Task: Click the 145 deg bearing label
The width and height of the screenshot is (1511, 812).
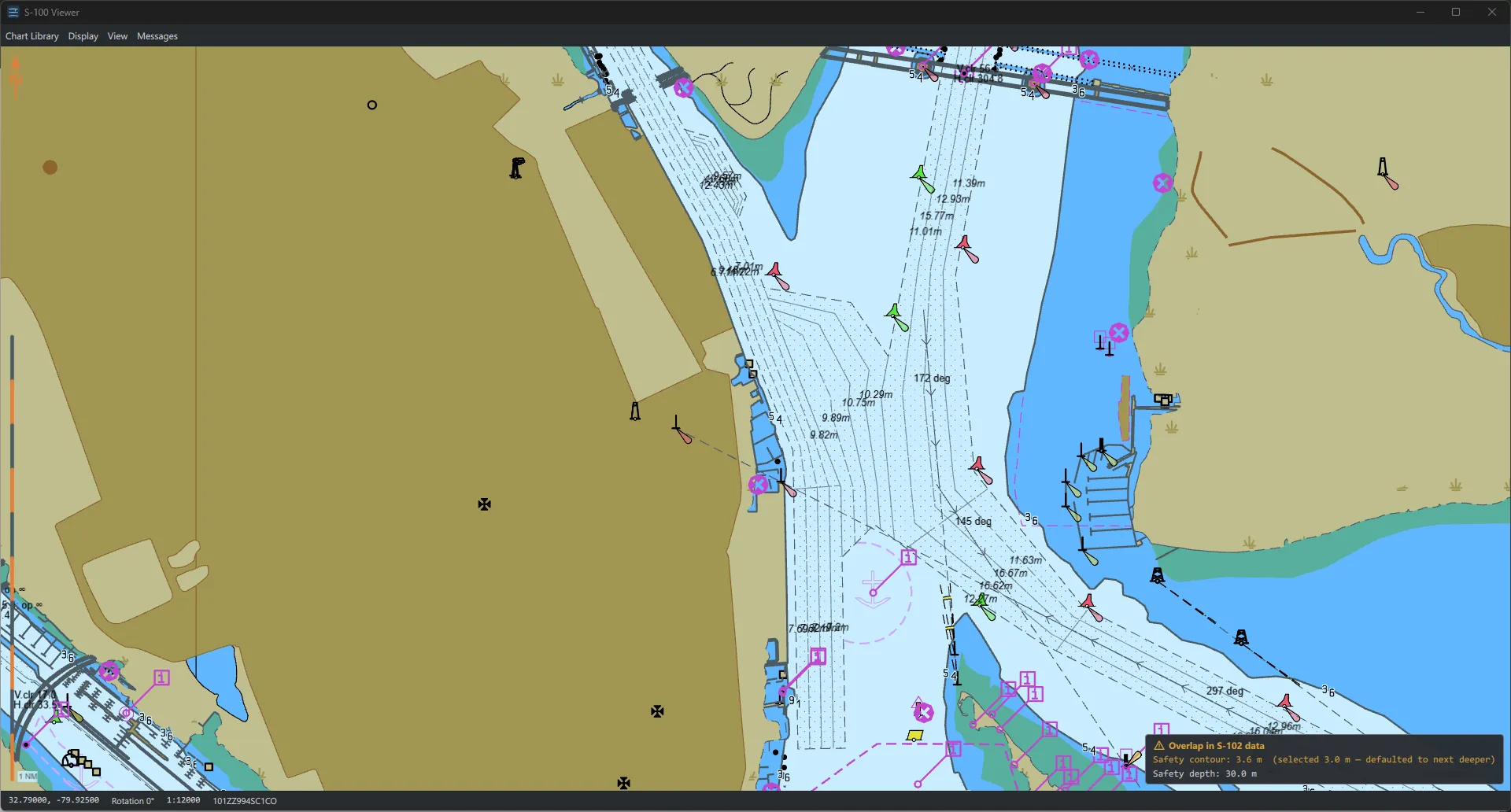Action: 973,521
